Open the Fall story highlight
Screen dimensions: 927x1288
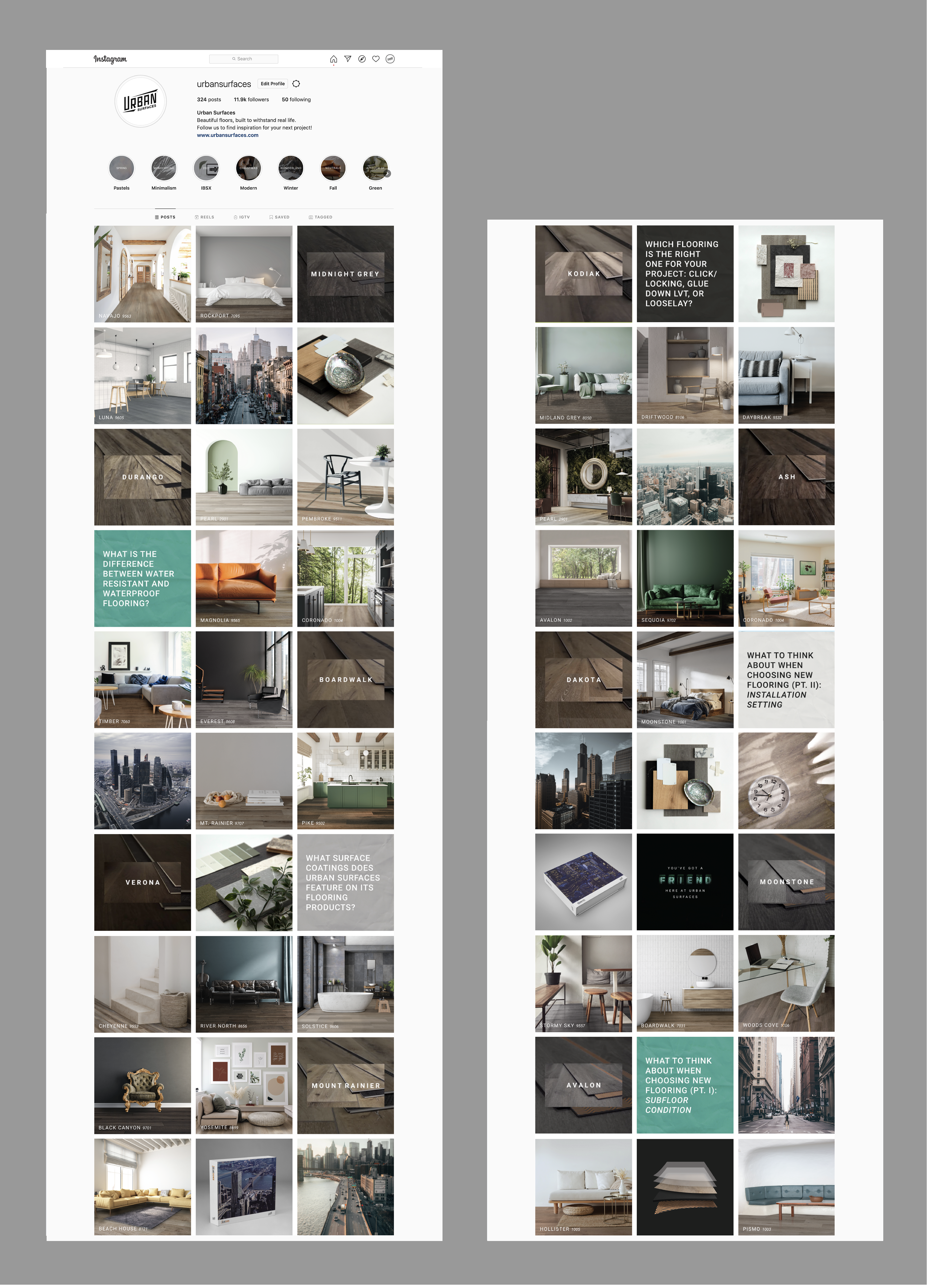[333, 168]
